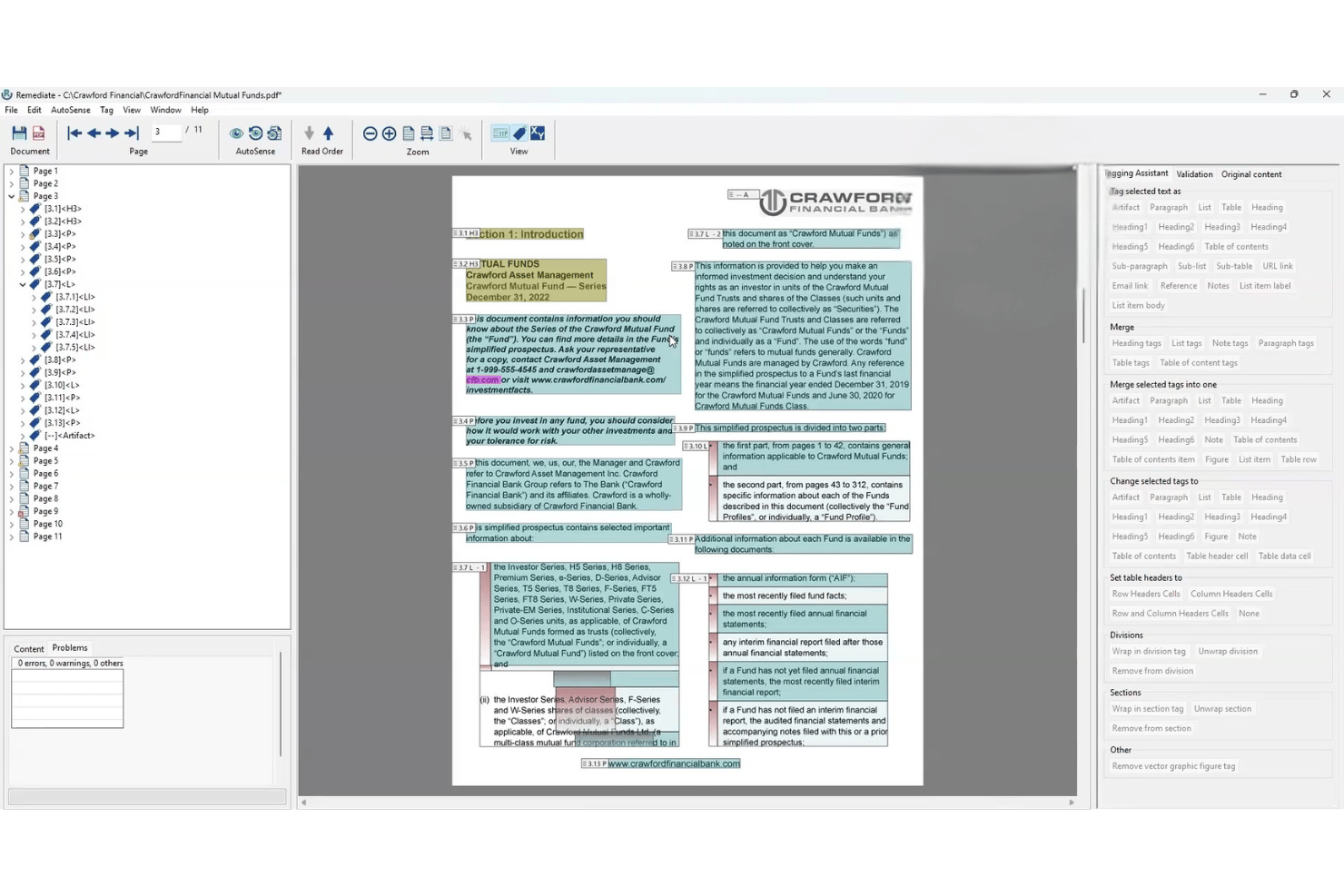Click the www.crawfordfinancialbank.com link on page
Viewport: 1344px width, 896px height.
coord(674,764)
